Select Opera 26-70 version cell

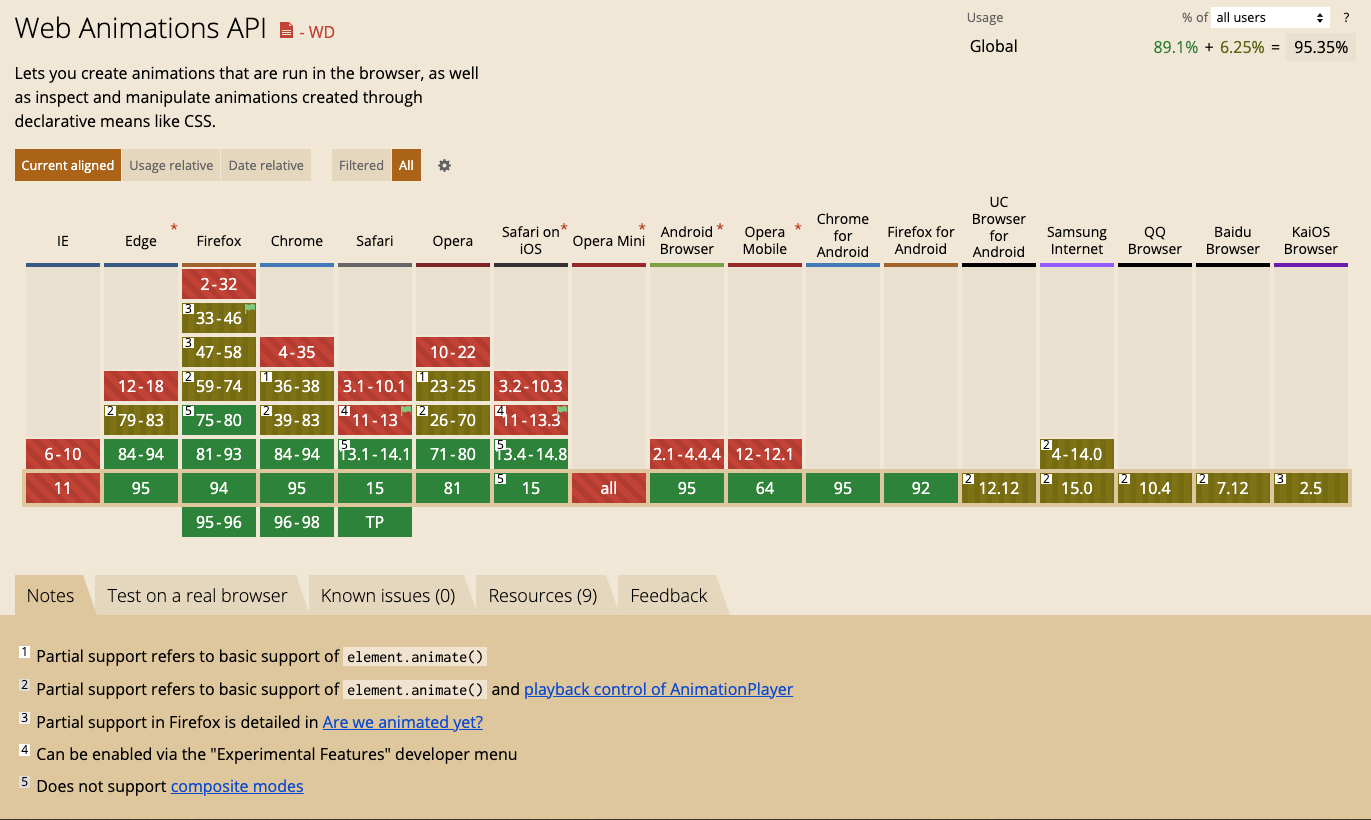[x=453, y=420]
